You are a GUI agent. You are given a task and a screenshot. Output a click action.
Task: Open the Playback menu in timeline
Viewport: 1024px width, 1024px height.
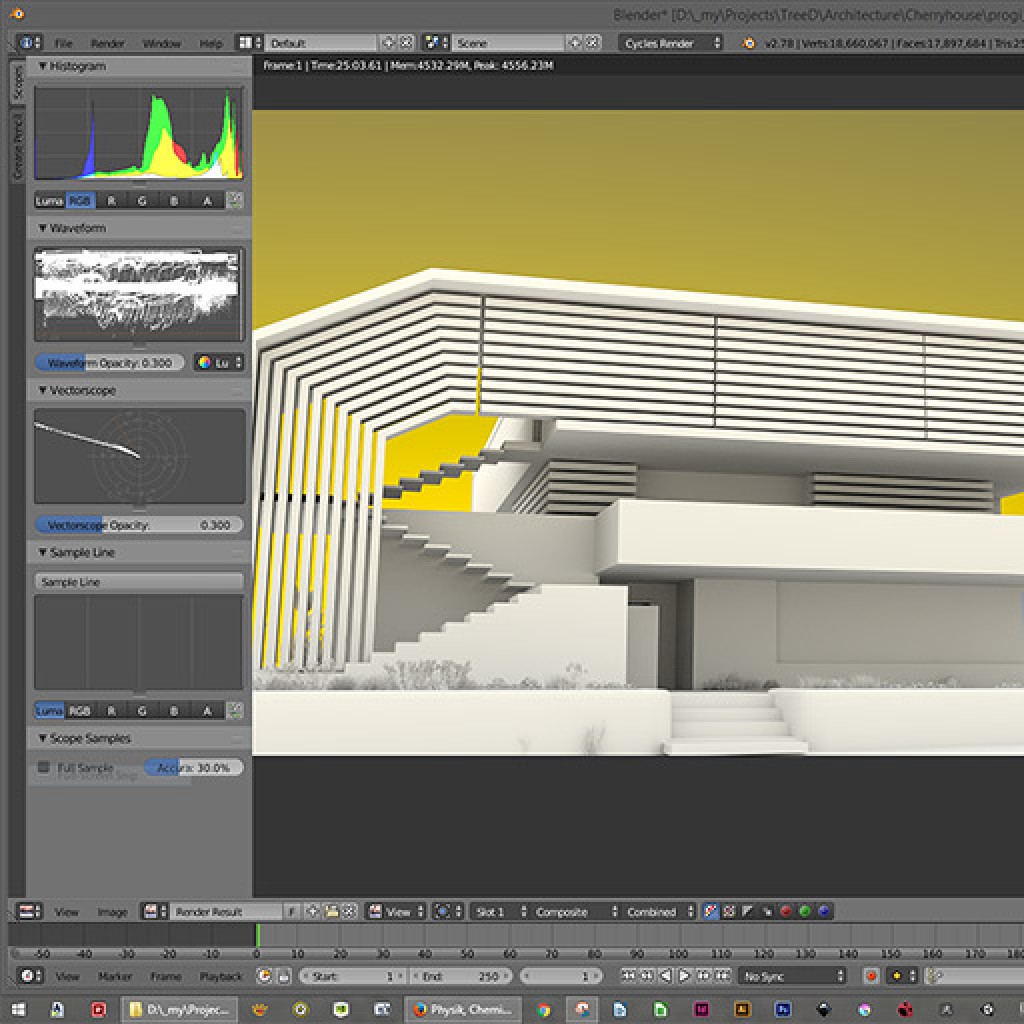[221, 976]
